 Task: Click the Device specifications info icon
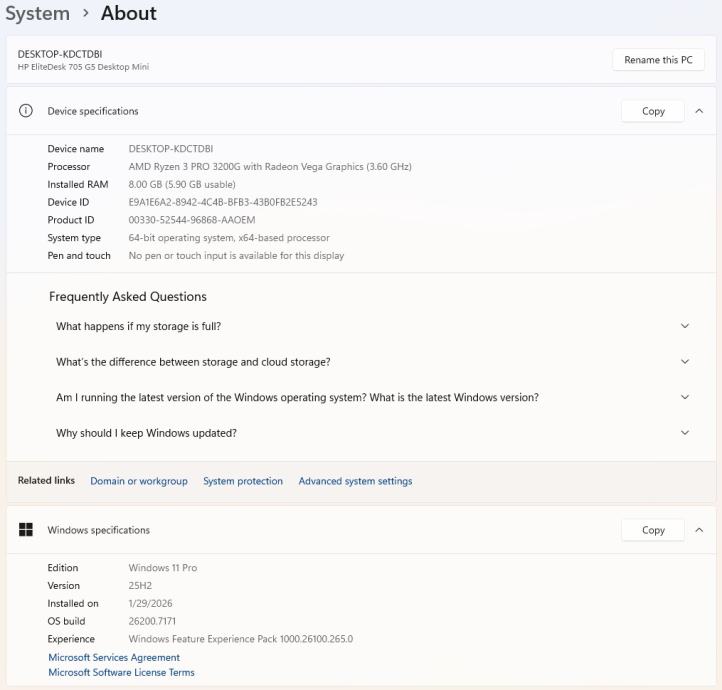point(26,111)
